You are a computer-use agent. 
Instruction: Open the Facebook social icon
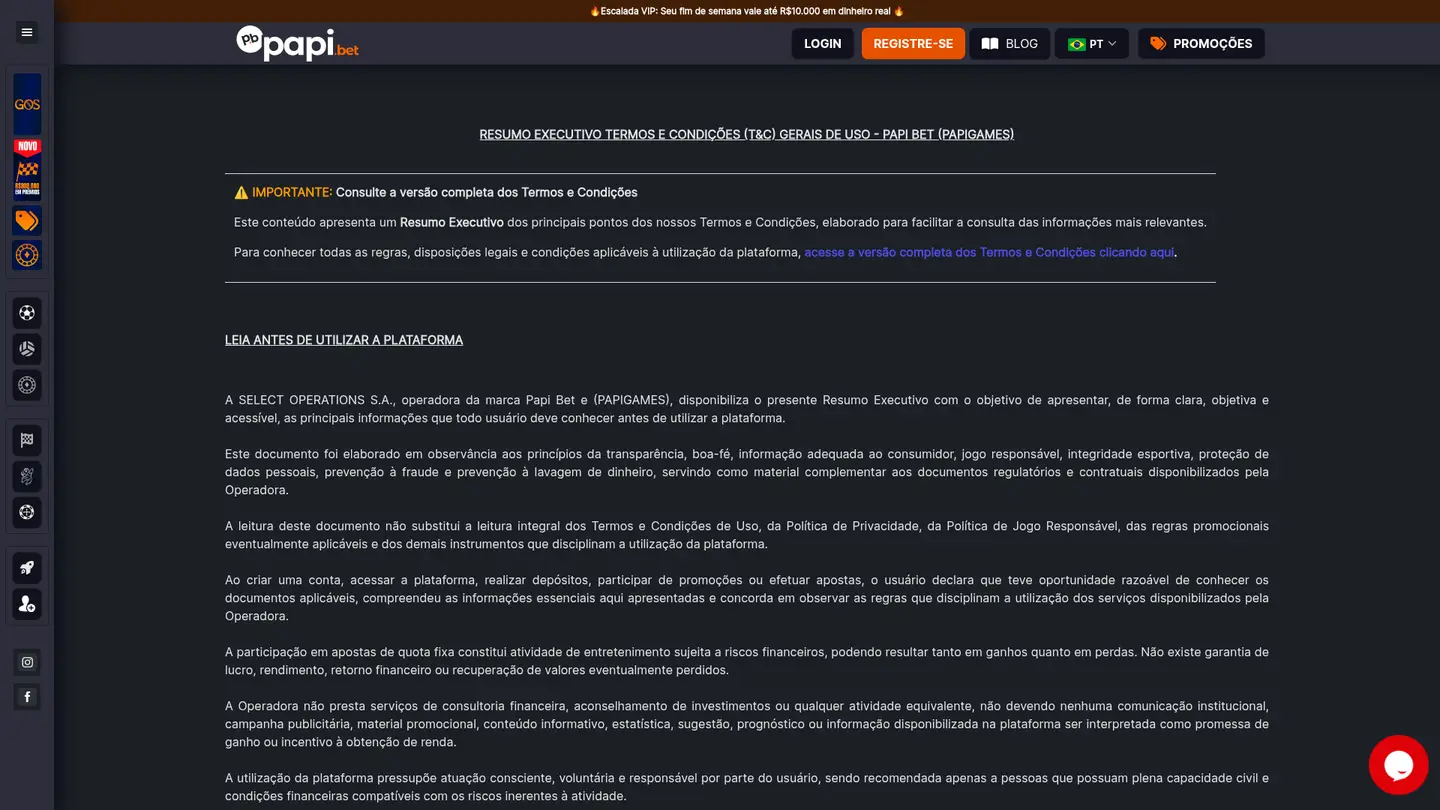pyautogui.click(x=27, y=697)
